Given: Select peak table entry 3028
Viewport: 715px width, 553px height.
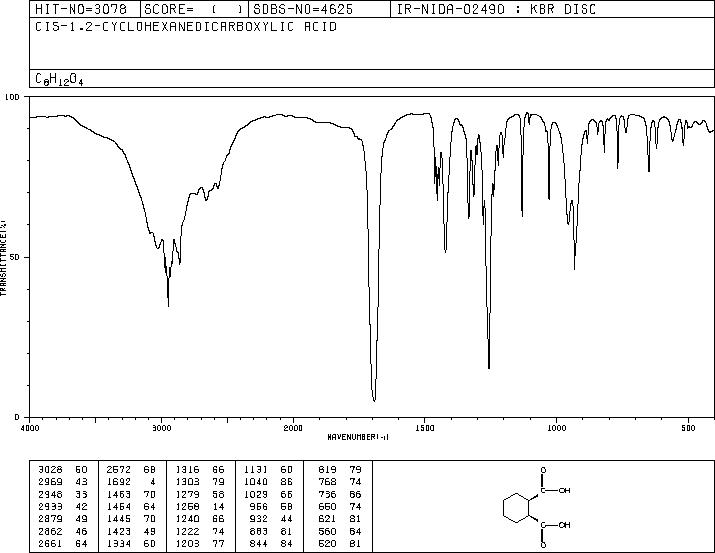Looking at the screenshot, I should (x=50, y=470).
